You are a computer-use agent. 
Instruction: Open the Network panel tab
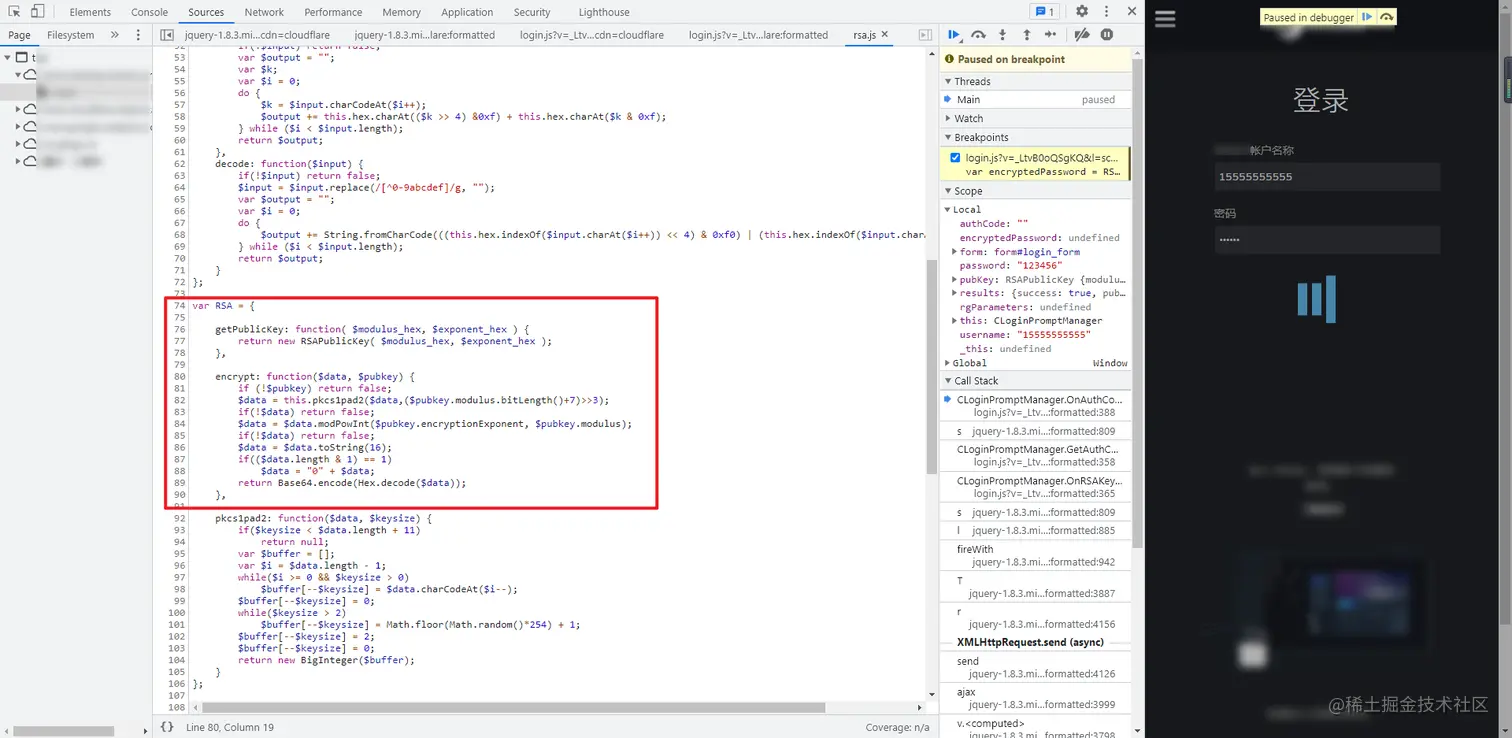[x=264, y=12]
